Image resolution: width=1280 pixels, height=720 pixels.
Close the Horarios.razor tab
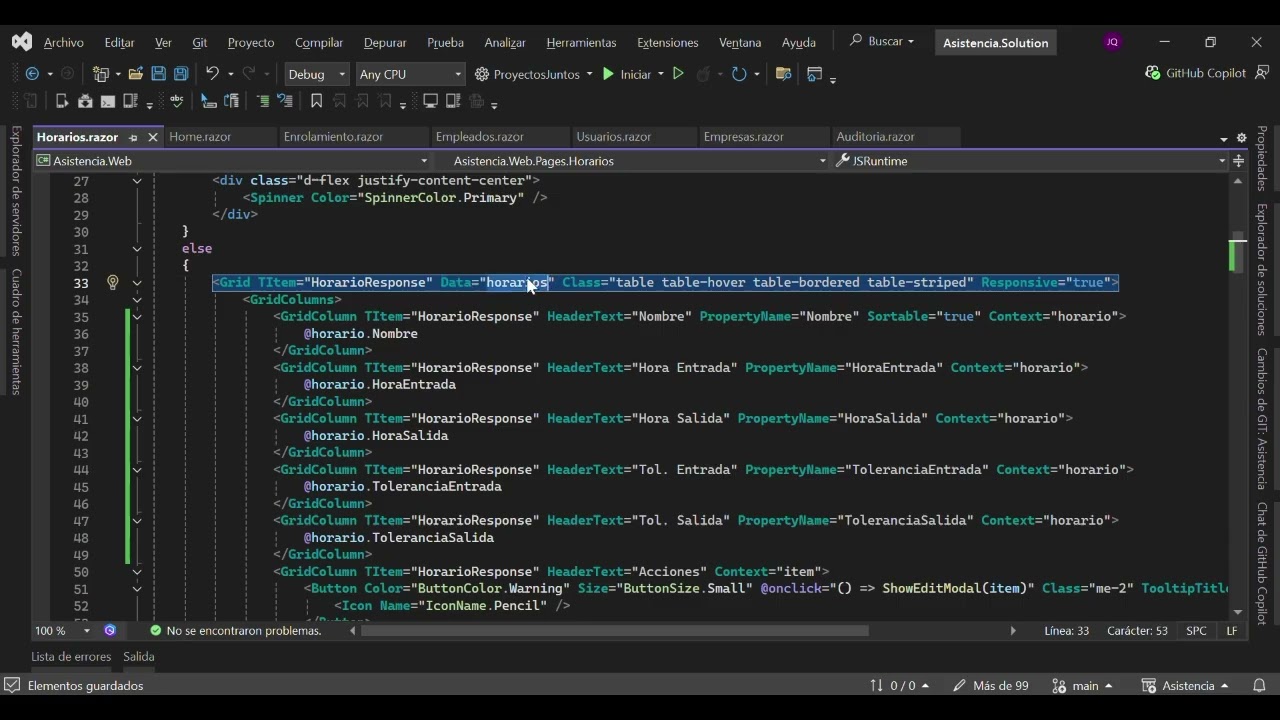[x=153, y=137]
